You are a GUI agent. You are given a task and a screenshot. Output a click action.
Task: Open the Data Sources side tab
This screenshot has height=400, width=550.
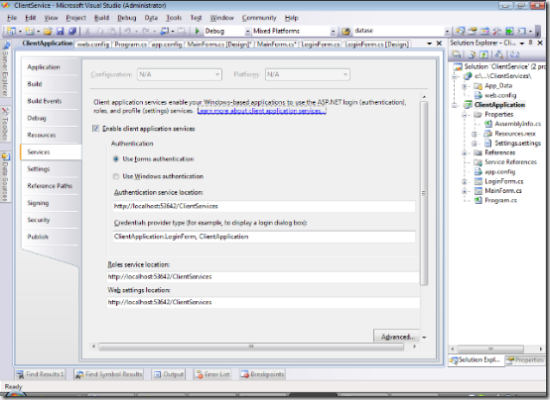pos(5,177)
